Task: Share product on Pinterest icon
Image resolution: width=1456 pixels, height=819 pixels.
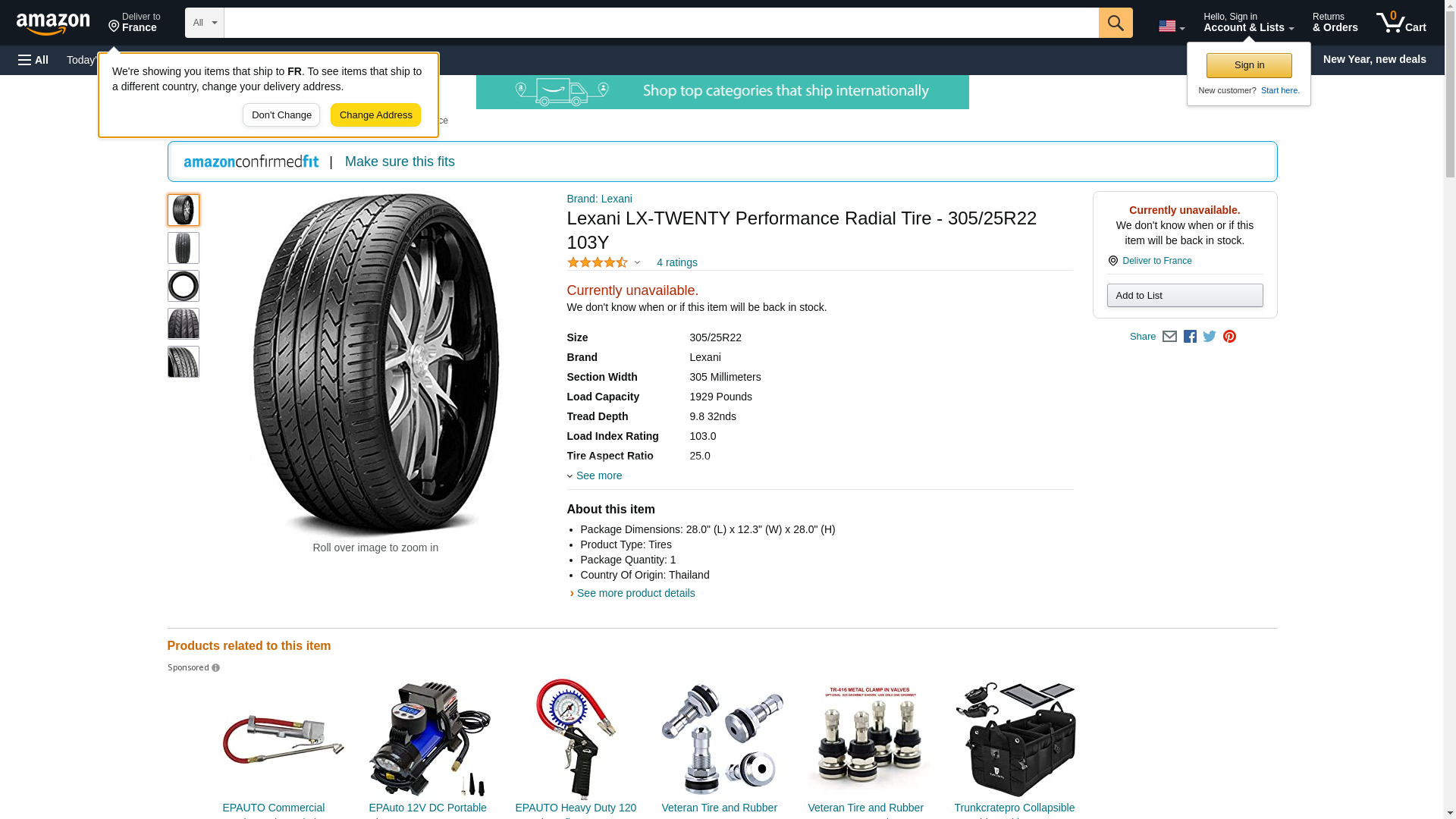Action: 1229,337
